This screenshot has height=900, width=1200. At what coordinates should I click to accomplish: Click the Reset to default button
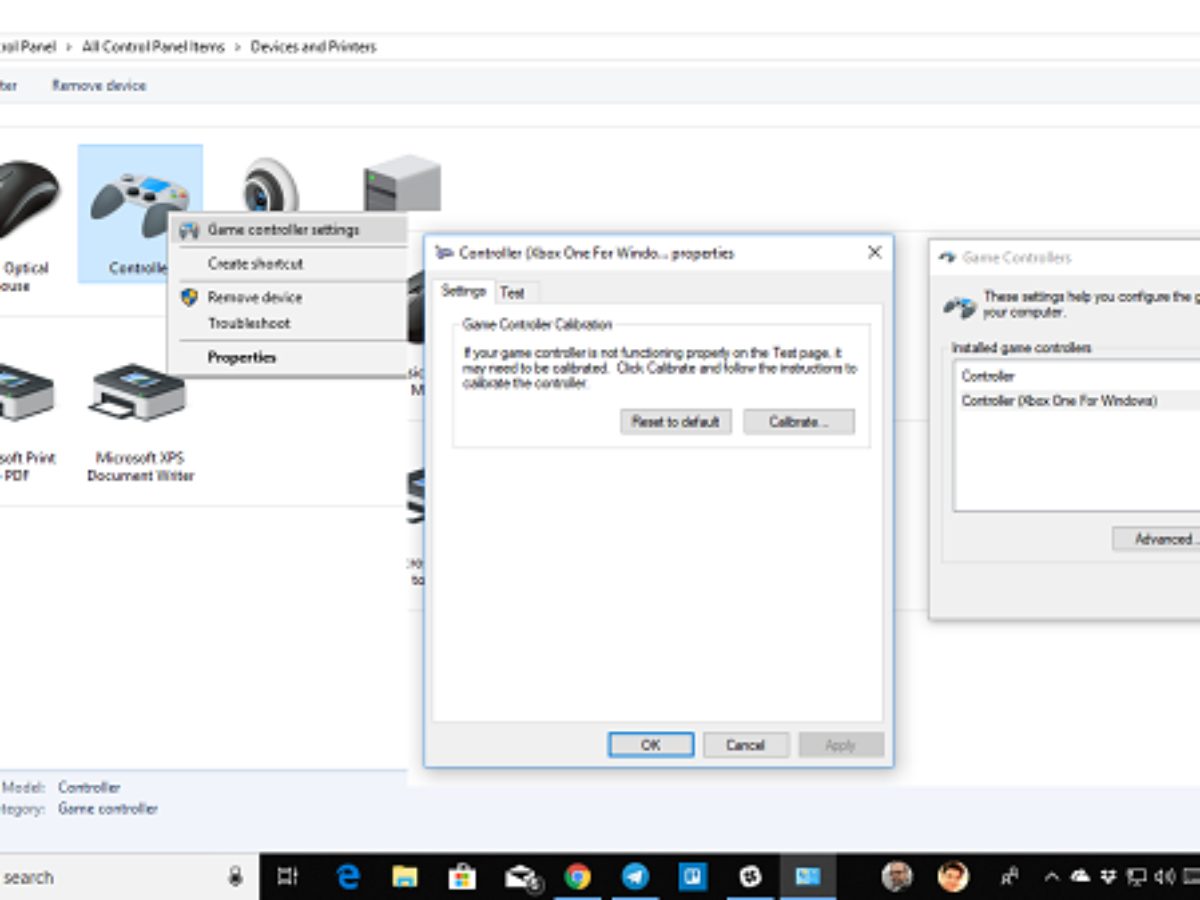pos(675,421)
